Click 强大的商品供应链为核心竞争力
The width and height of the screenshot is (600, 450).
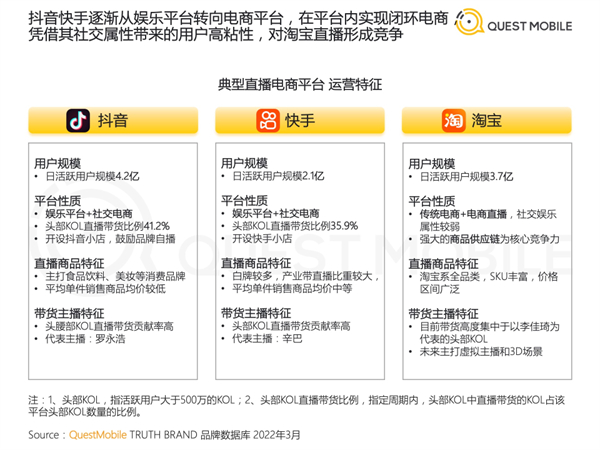click(489, 239)
